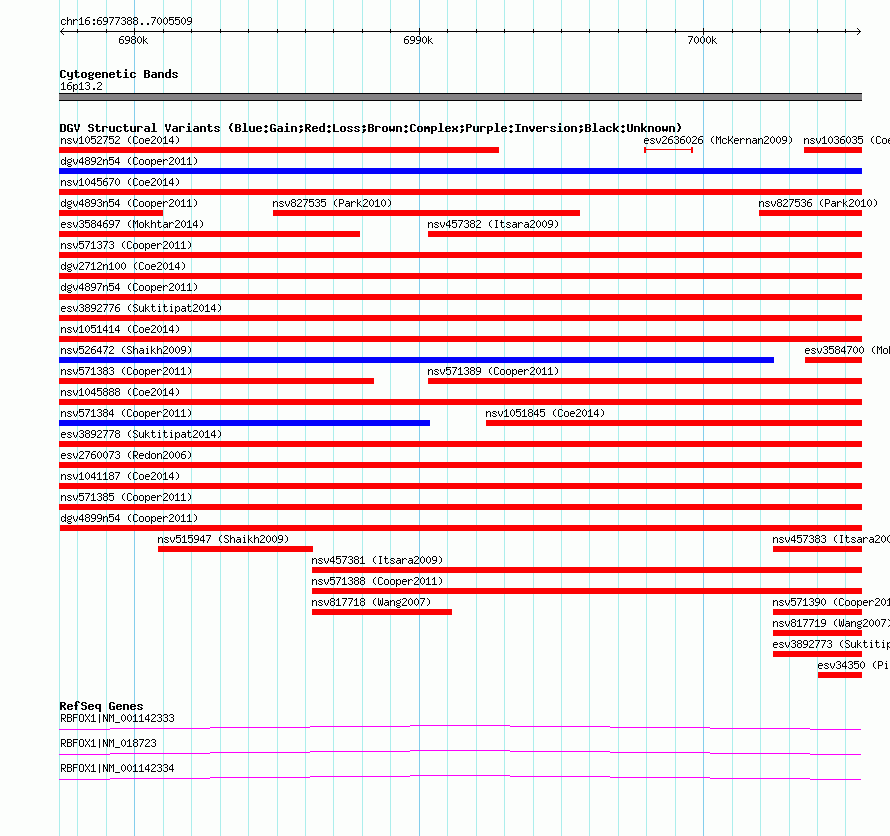The height and width of the screenshot is (836, 890).
Task: Click the 16p13.2 band label
Action: click(x=81, y=86)
